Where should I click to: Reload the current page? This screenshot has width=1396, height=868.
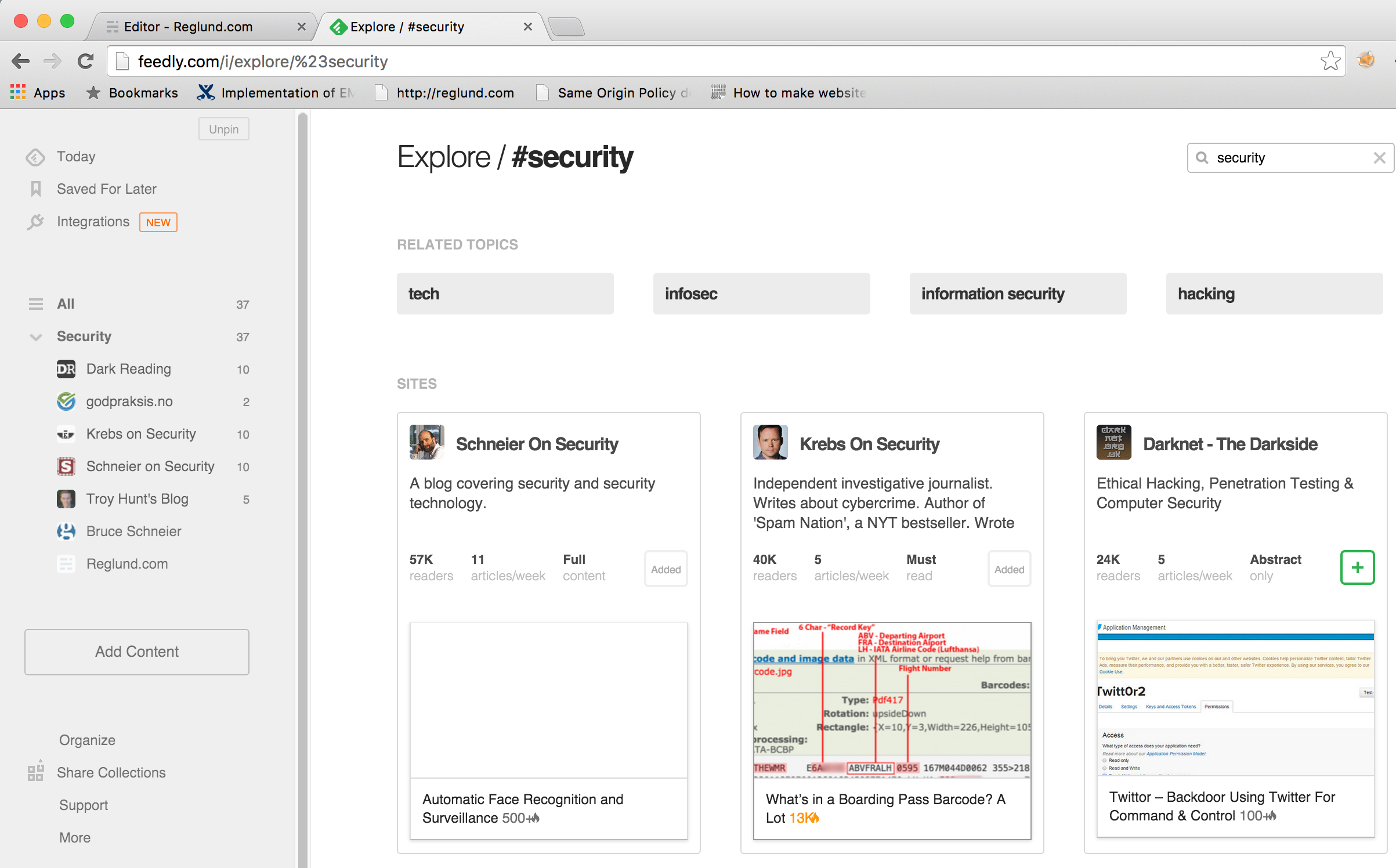click(86, 61)
